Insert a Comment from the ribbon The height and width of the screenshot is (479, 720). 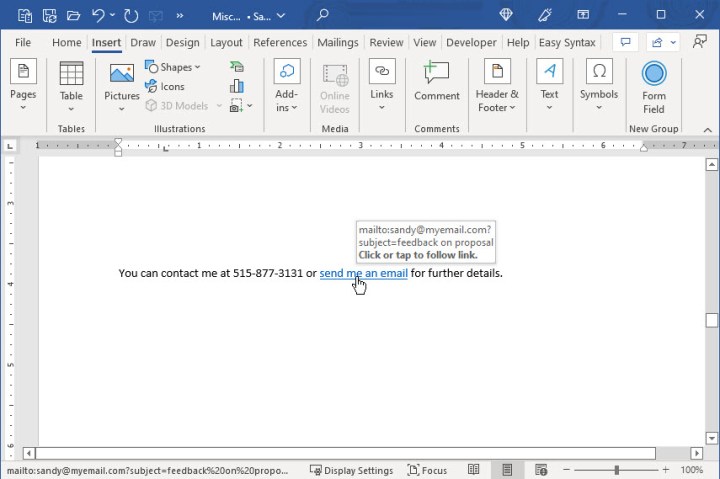click(x=436, y=82)
